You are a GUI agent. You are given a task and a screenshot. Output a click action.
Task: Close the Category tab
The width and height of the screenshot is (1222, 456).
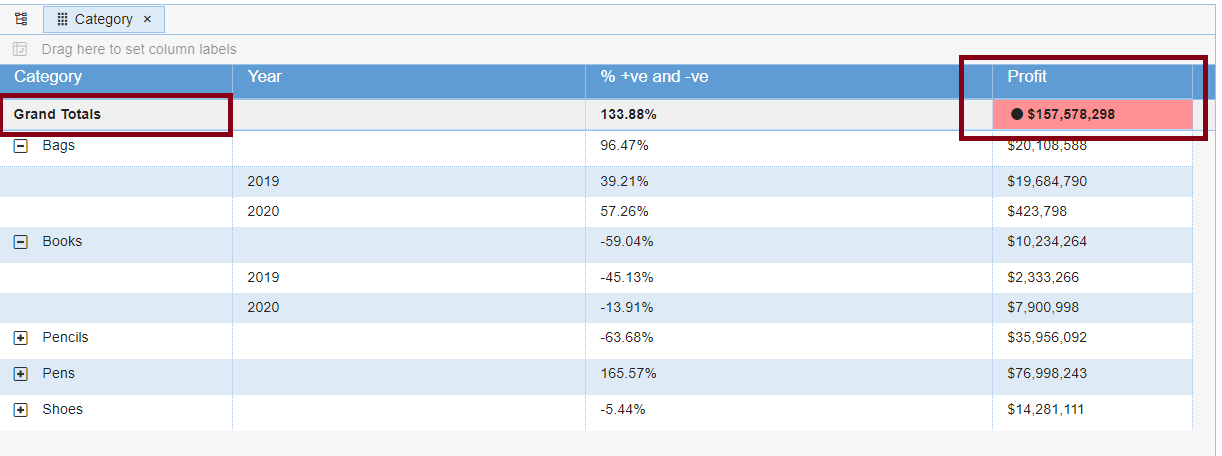pyautogui.click(x=147, y=19)
